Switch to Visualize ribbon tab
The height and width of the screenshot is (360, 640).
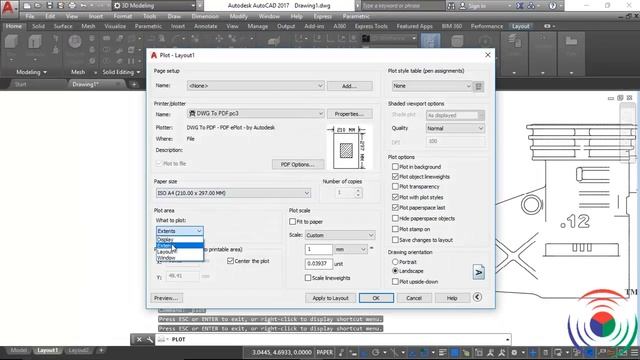[x=115, y=26]
